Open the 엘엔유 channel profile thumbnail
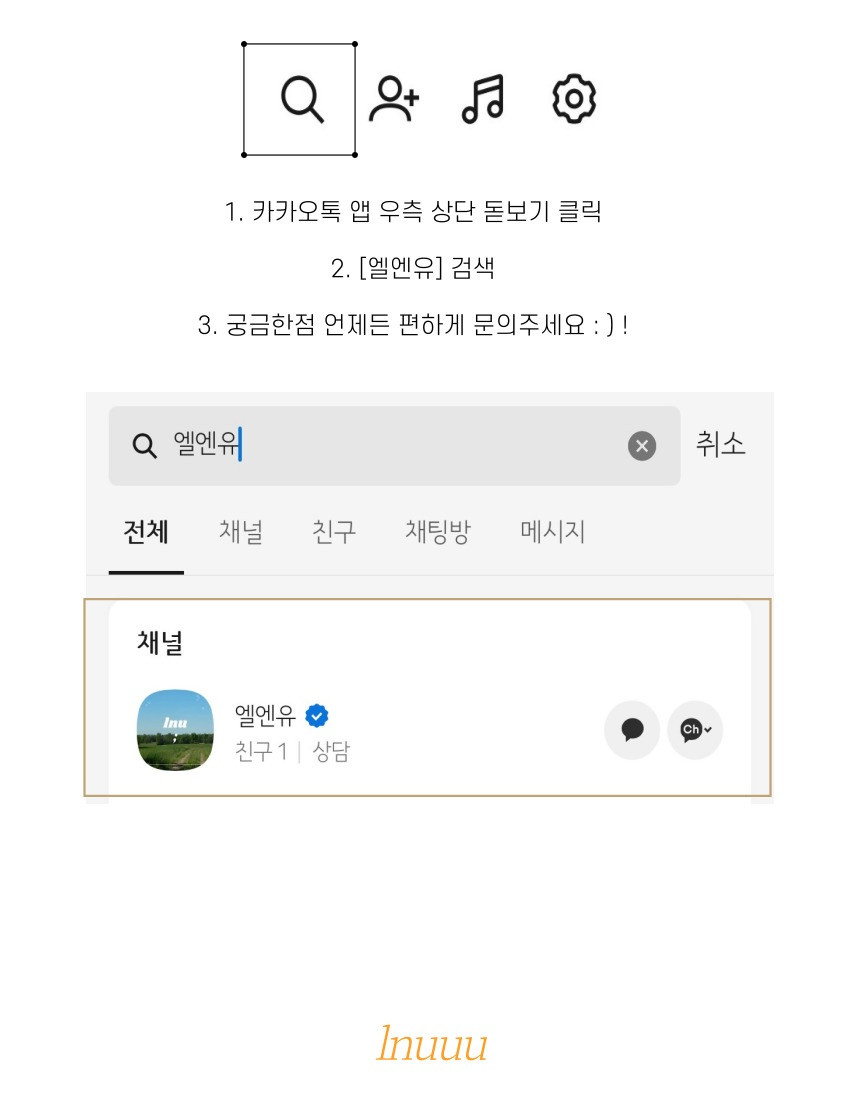The image size is (860, 1100). coord(175,730)
